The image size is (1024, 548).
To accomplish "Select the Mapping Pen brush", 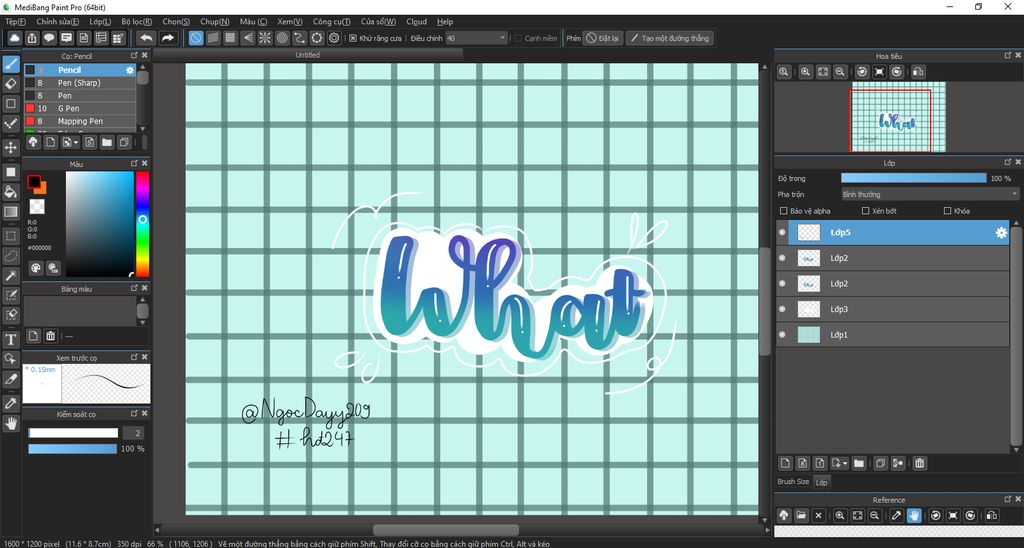I will 80,121.
